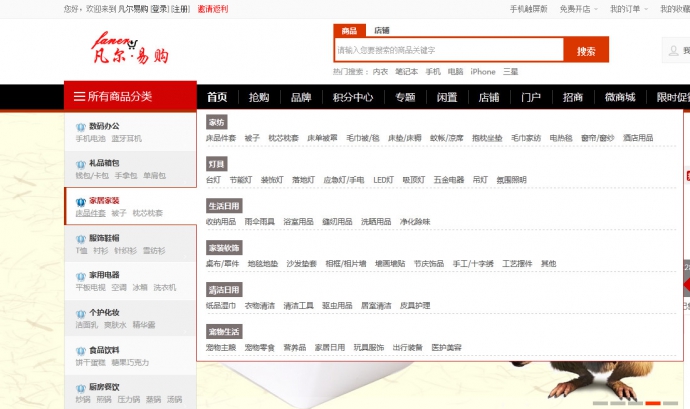
Task: Open the 医护美容 link
Action: 447,347
